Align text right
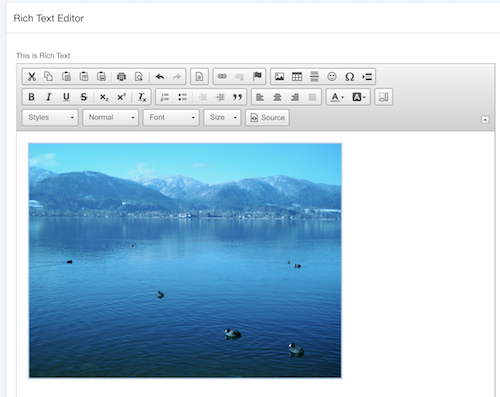Image resolution: width=500 pixels, height=397 pixels. click(295, 97)
